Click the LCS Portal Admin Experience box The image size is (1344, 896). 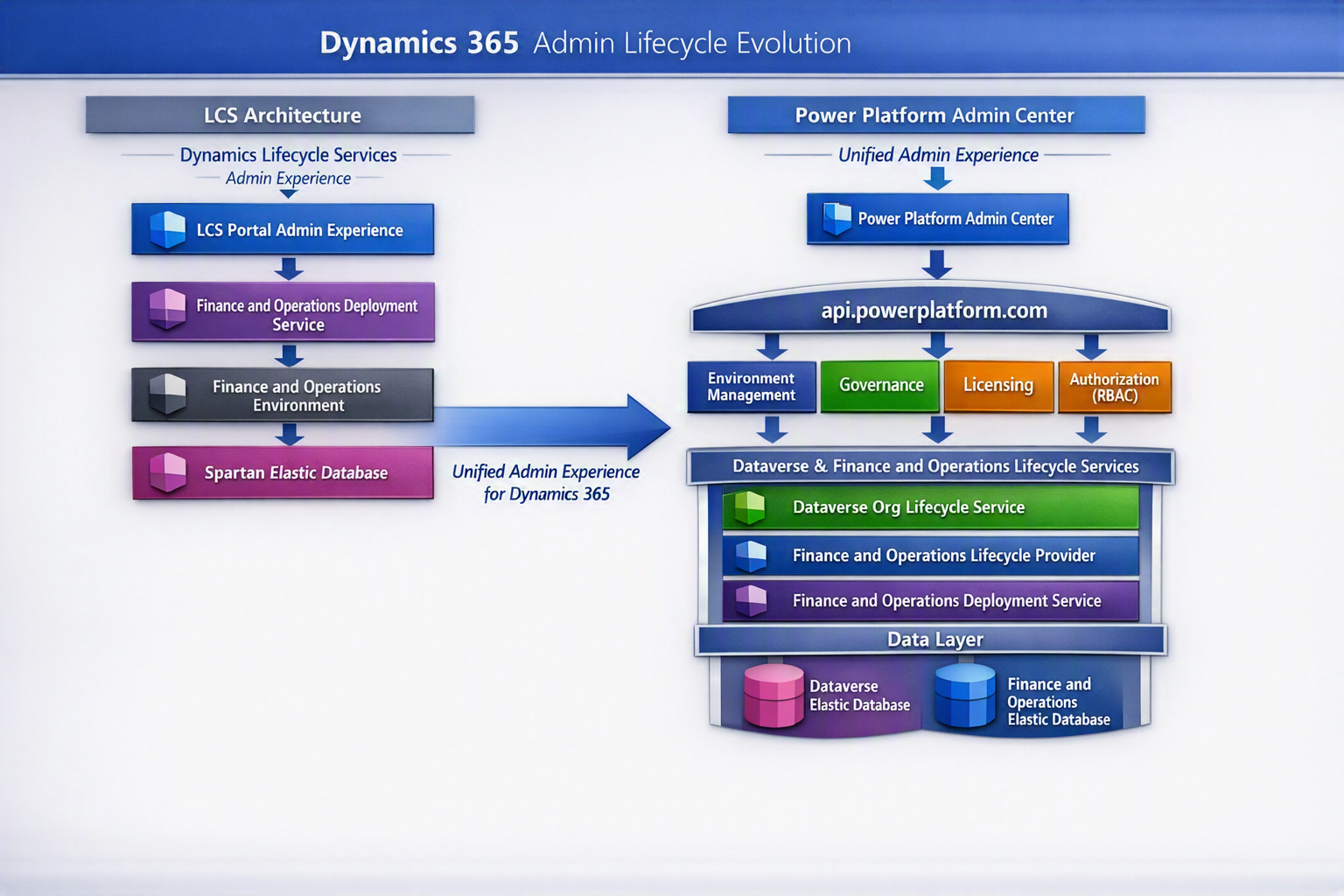click(283, 229)
